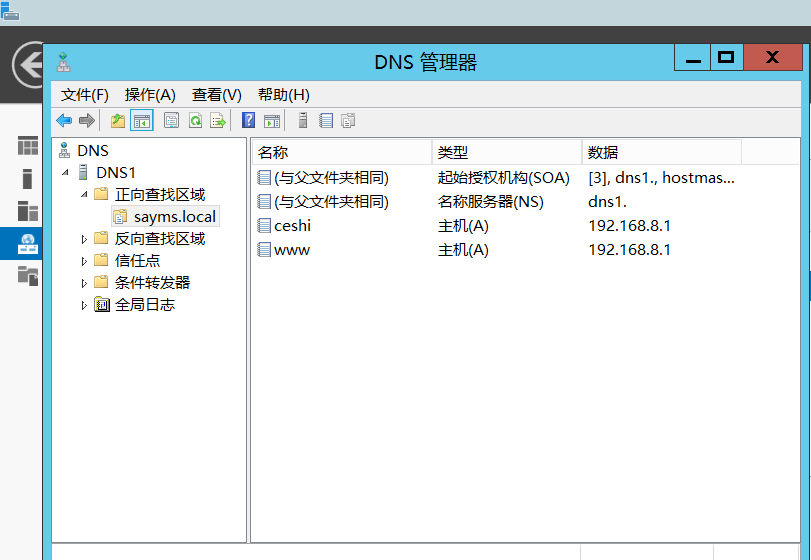Select the www host record
The height and width of the screenshot is (560, 811).
tap(292, 250)
